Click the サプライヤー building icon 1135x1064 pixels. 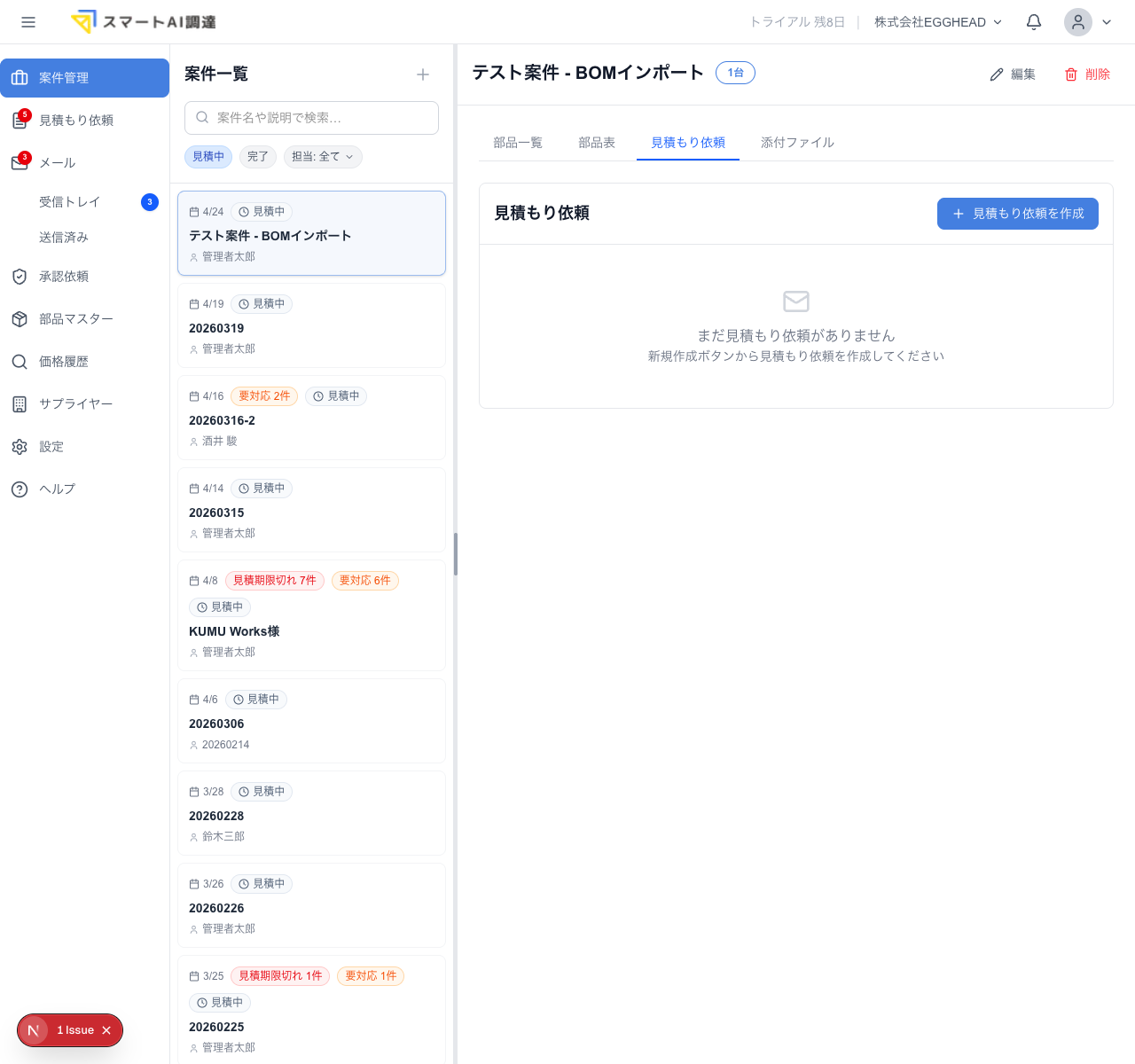click(20, 404)
